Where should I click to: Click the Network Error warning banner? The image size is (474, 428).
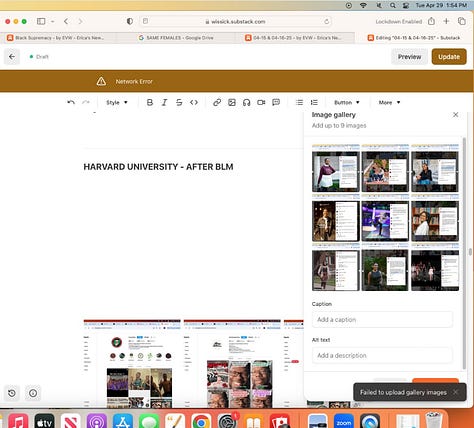[237, 81]
